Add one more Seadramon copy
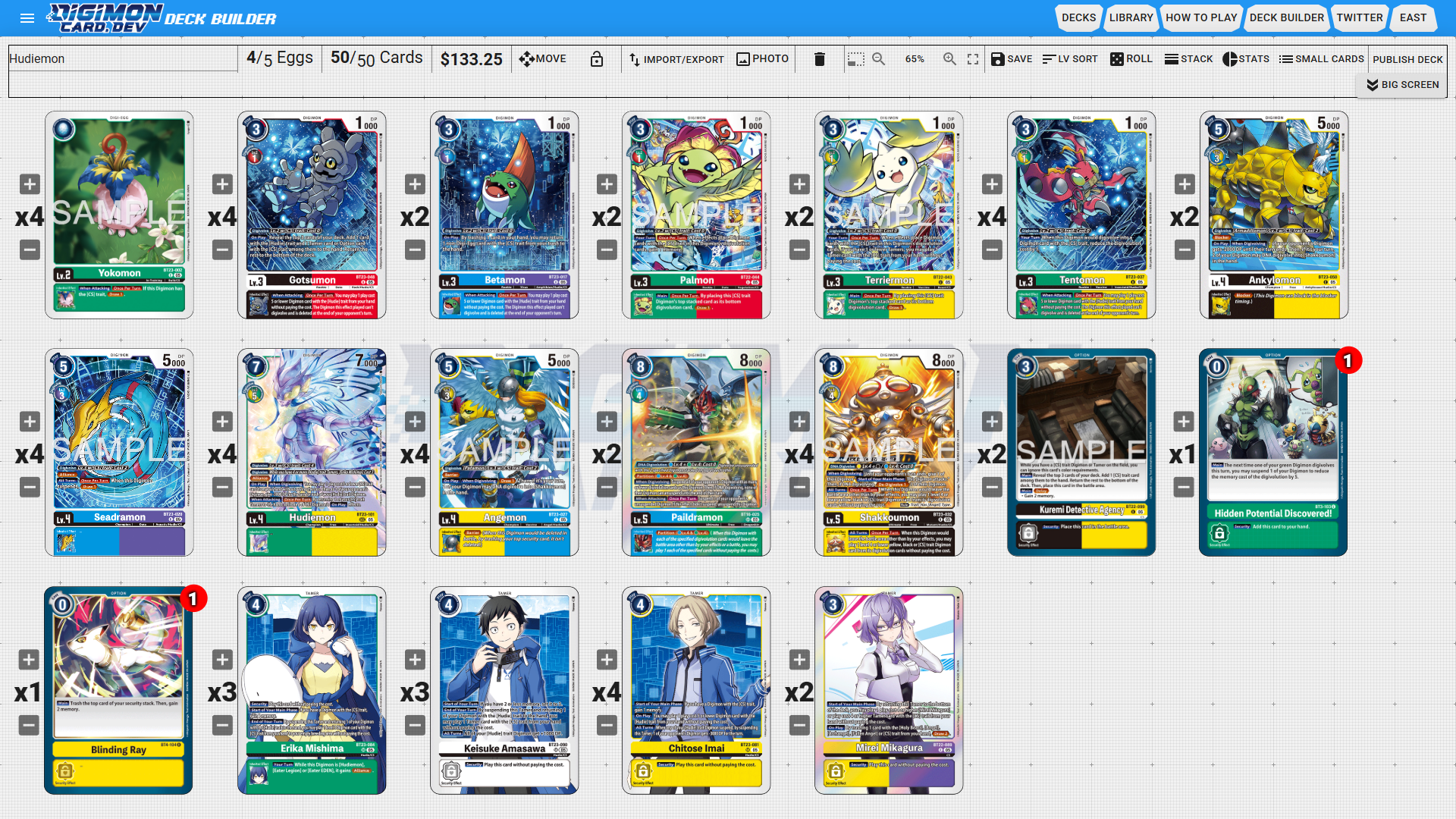 (x=30, y=422)
